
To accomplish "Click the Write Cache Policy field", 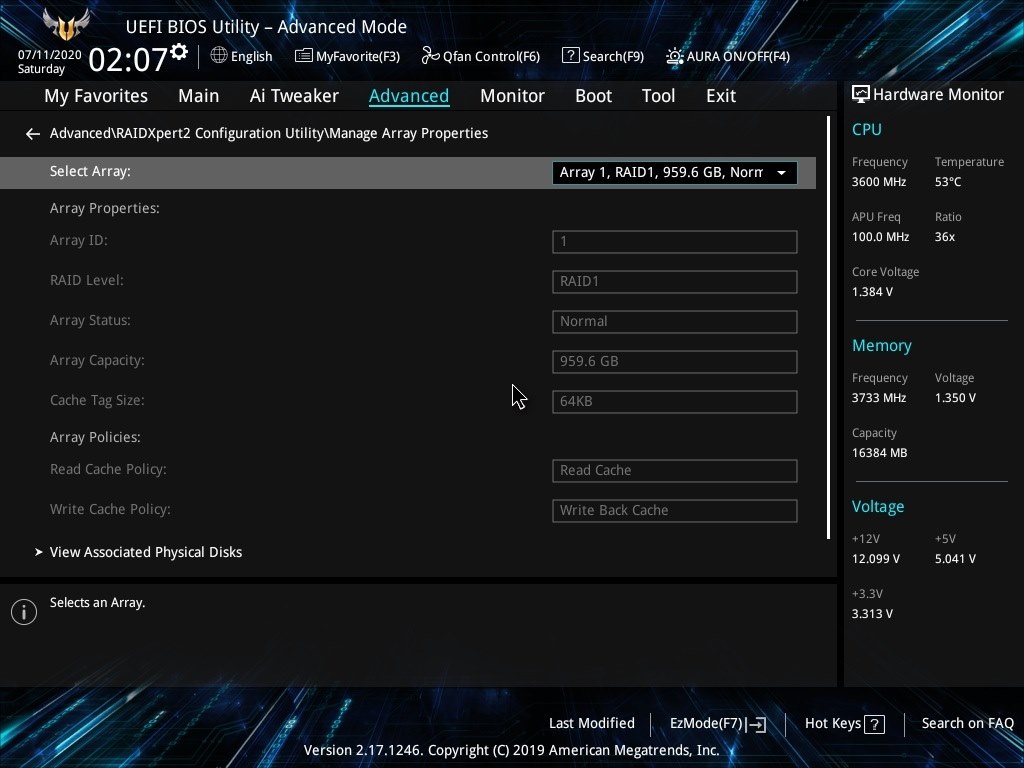I will 675,511.
